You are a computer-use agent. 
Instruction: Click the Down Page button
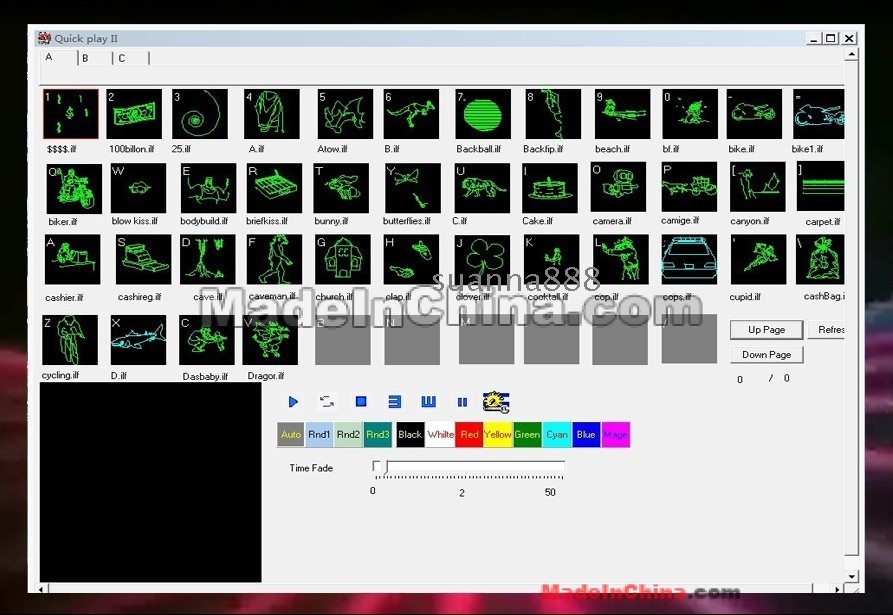pos(767,355)
